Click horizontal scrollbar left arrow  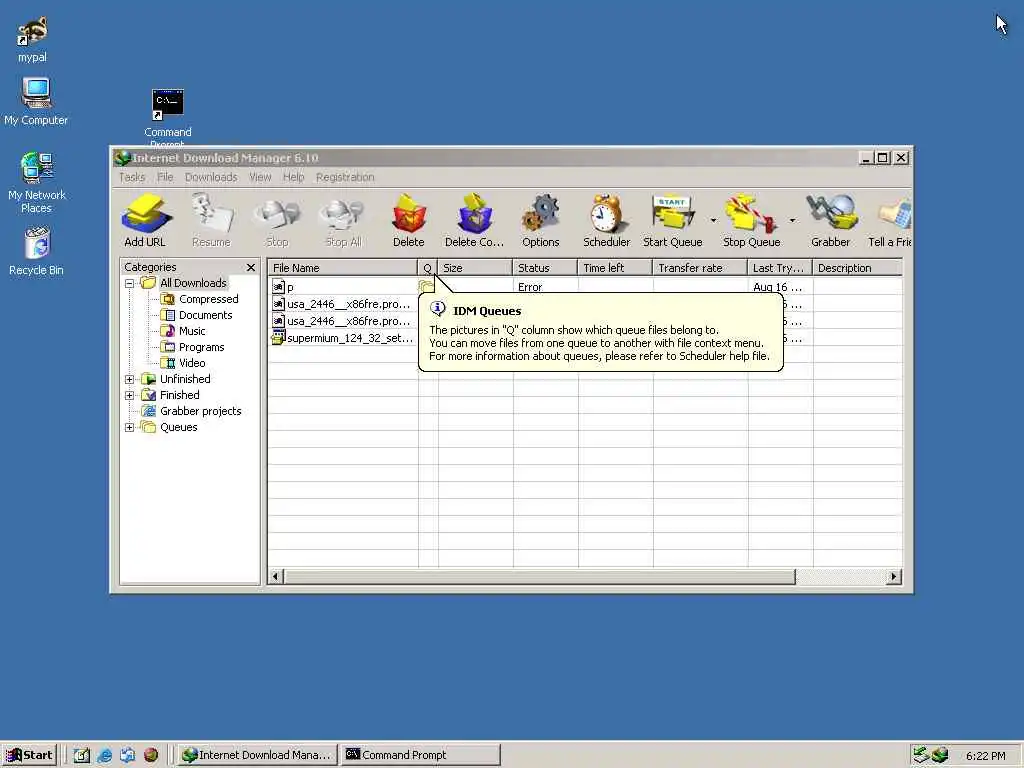click(x=276, y=576)
